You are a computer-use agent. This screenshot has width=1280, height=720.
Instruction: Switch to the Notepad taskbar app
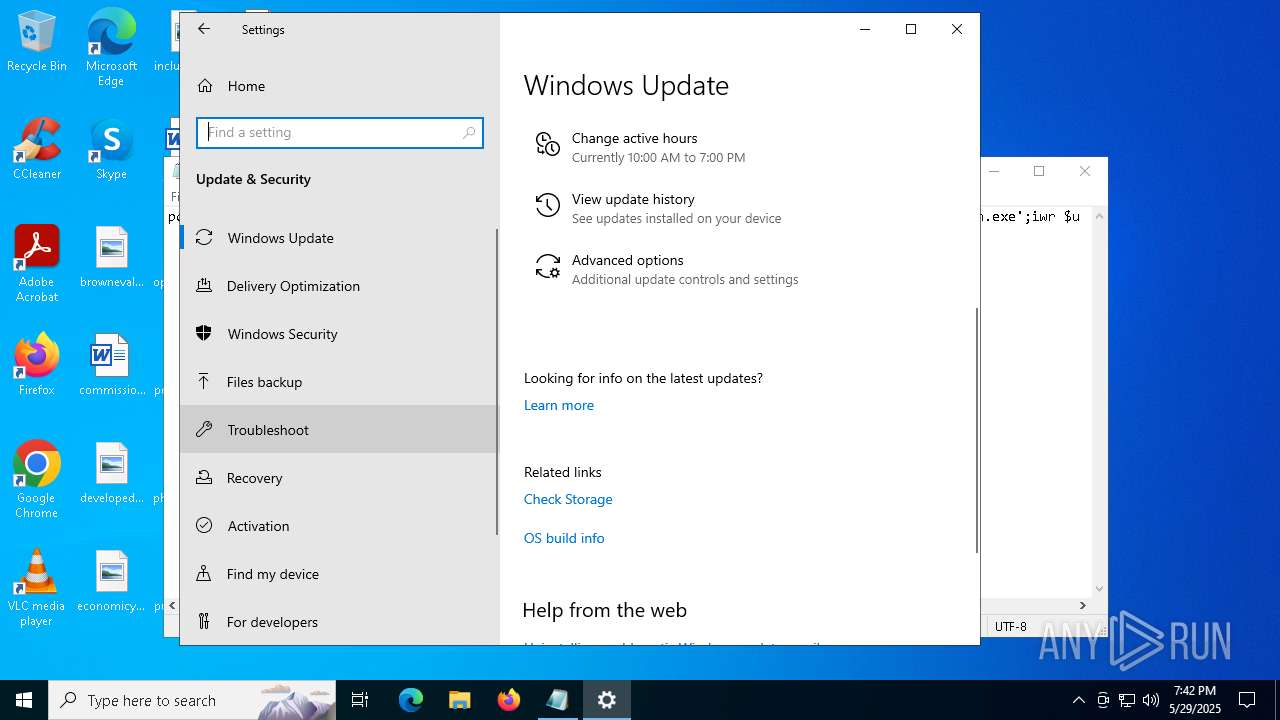point(557,700)
